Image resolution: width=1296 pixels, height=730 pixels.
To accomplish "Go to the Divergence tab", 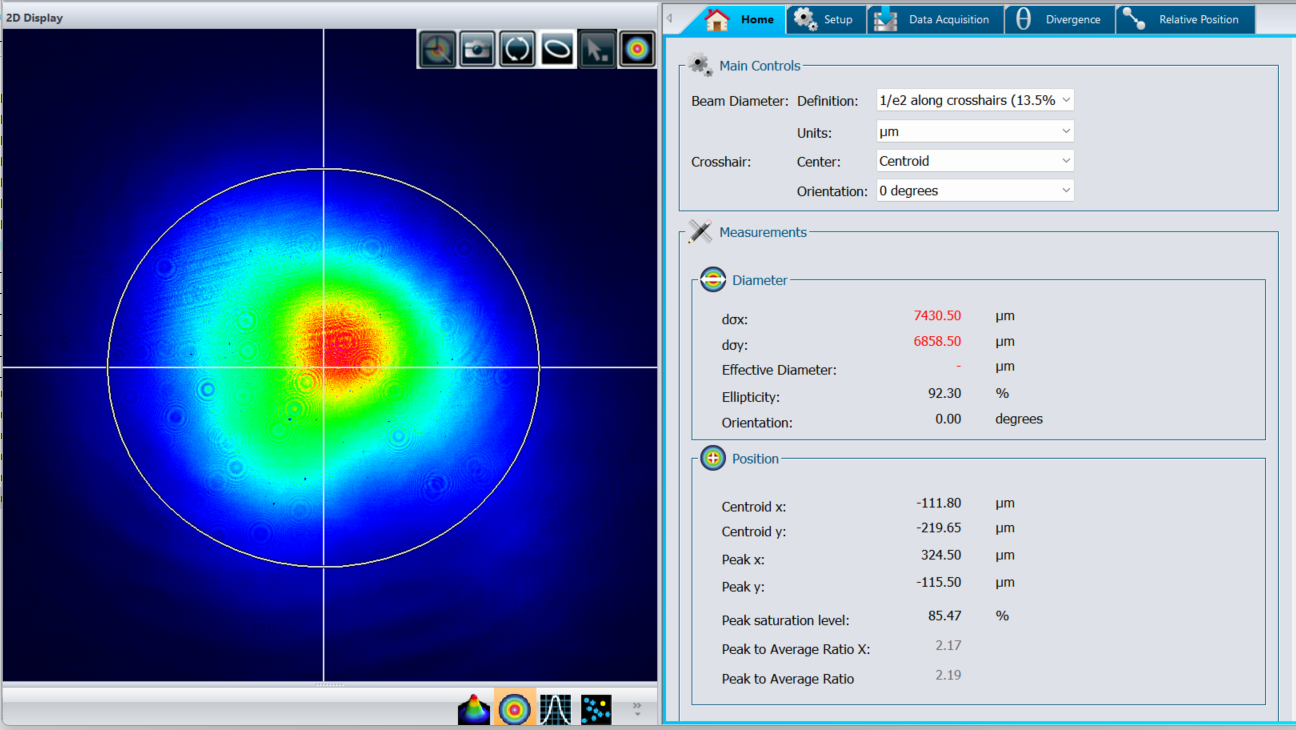I will (1060, 19).
